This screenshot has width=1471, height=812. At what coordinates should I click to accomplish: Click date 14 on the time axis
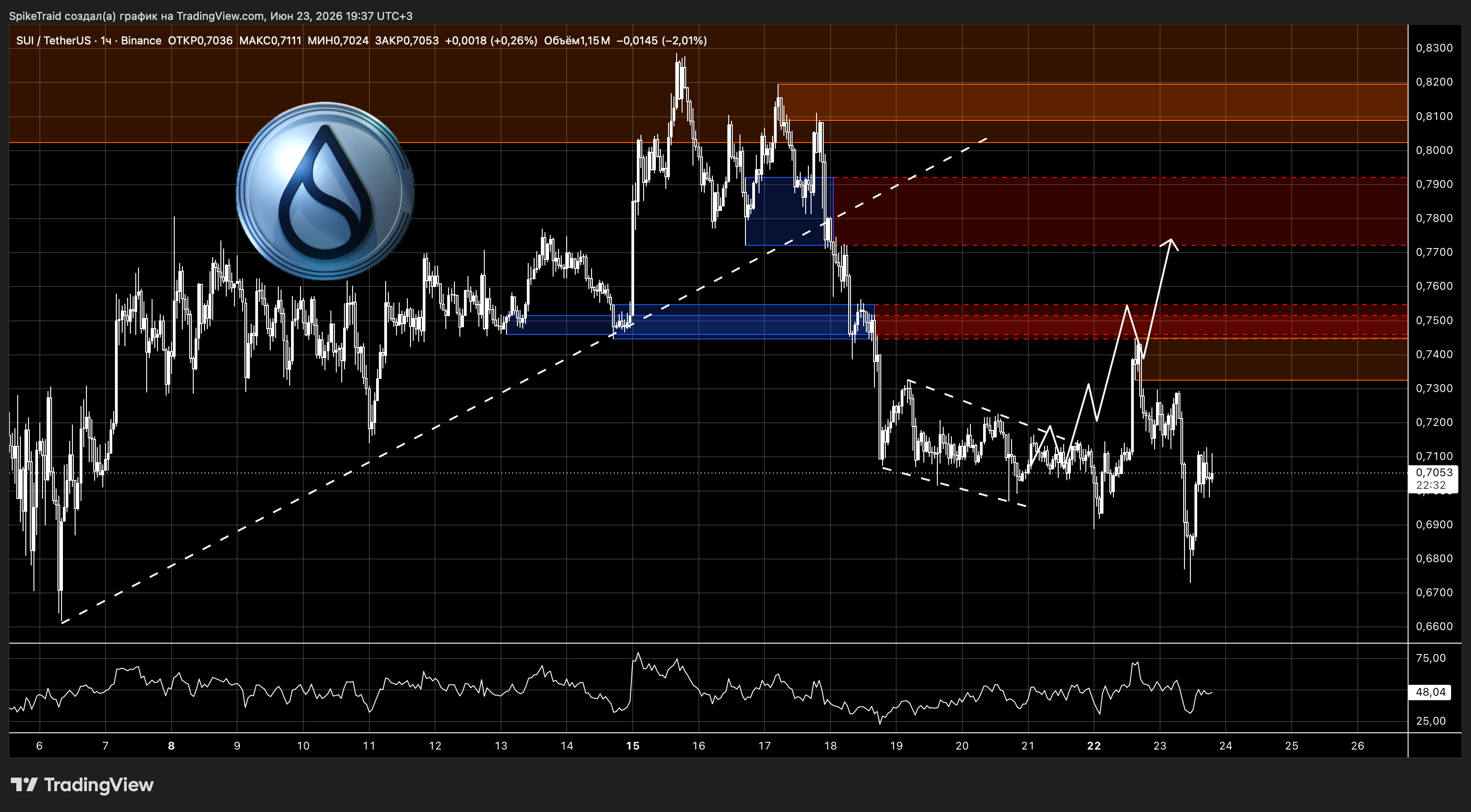pos(567,746)
